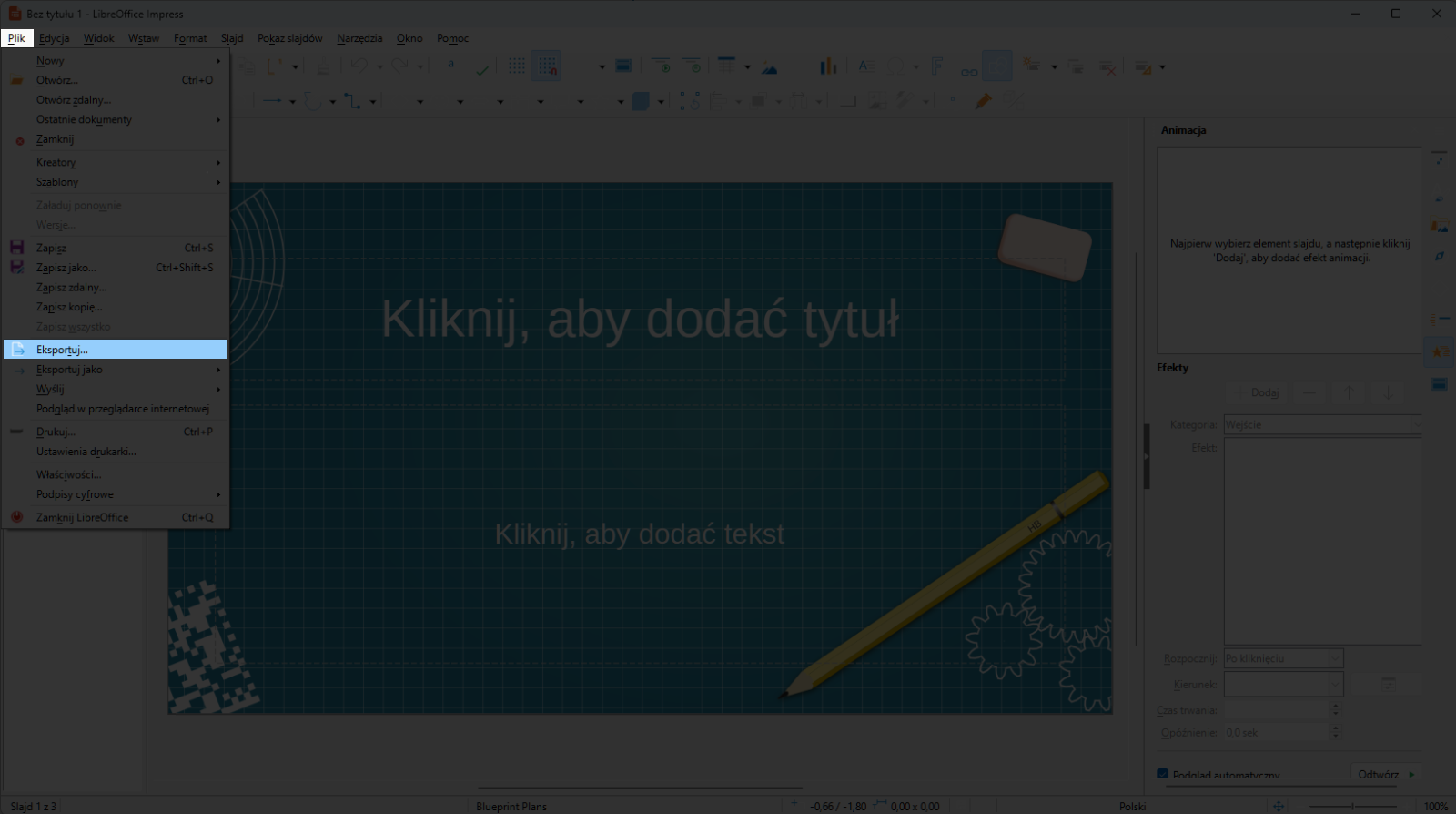Click the Odtwórz button
Viewport: 1456px width, 814px height.
pyautogui.click(x=1386, y=774)
